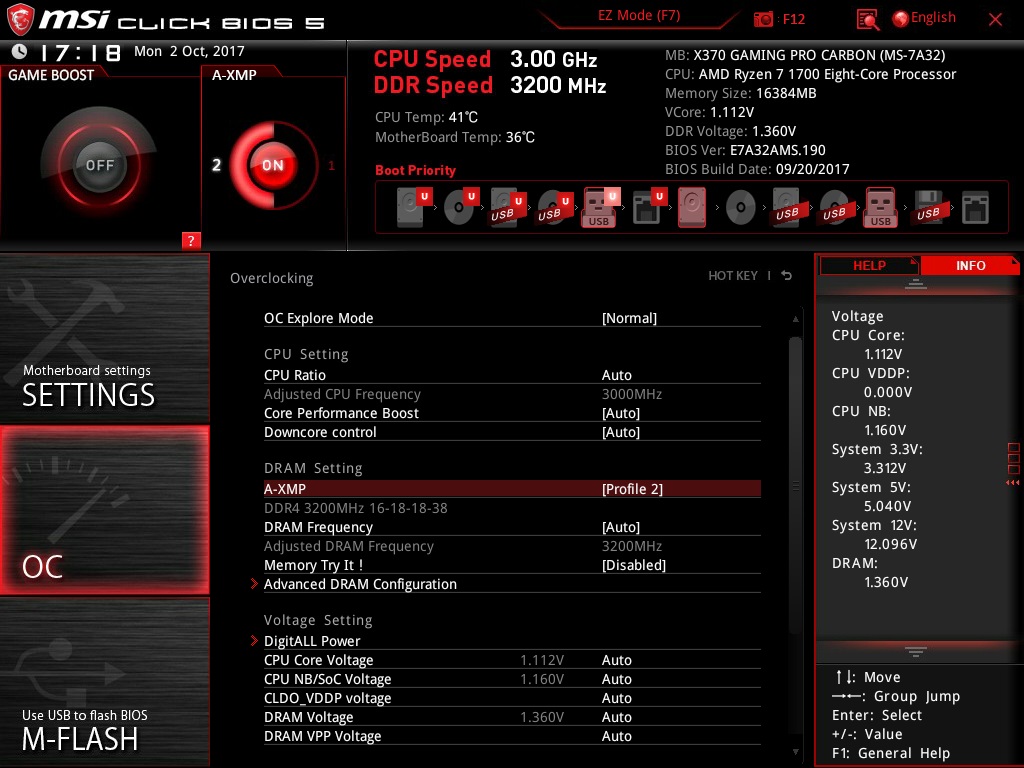Open OC Explore Mode [Normal] option
The height and width of the screenshot is (768, 1024).
coord(512,318)
